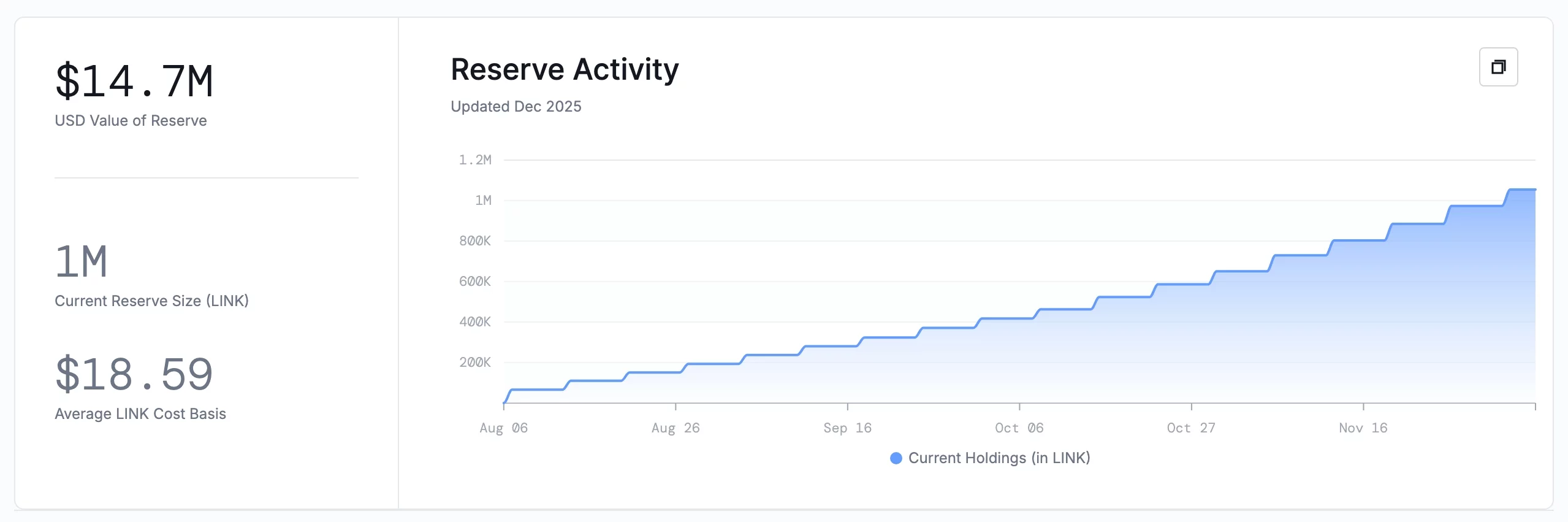Click the Nov 16 x-axis tick label

click(x=1363, y=428)
